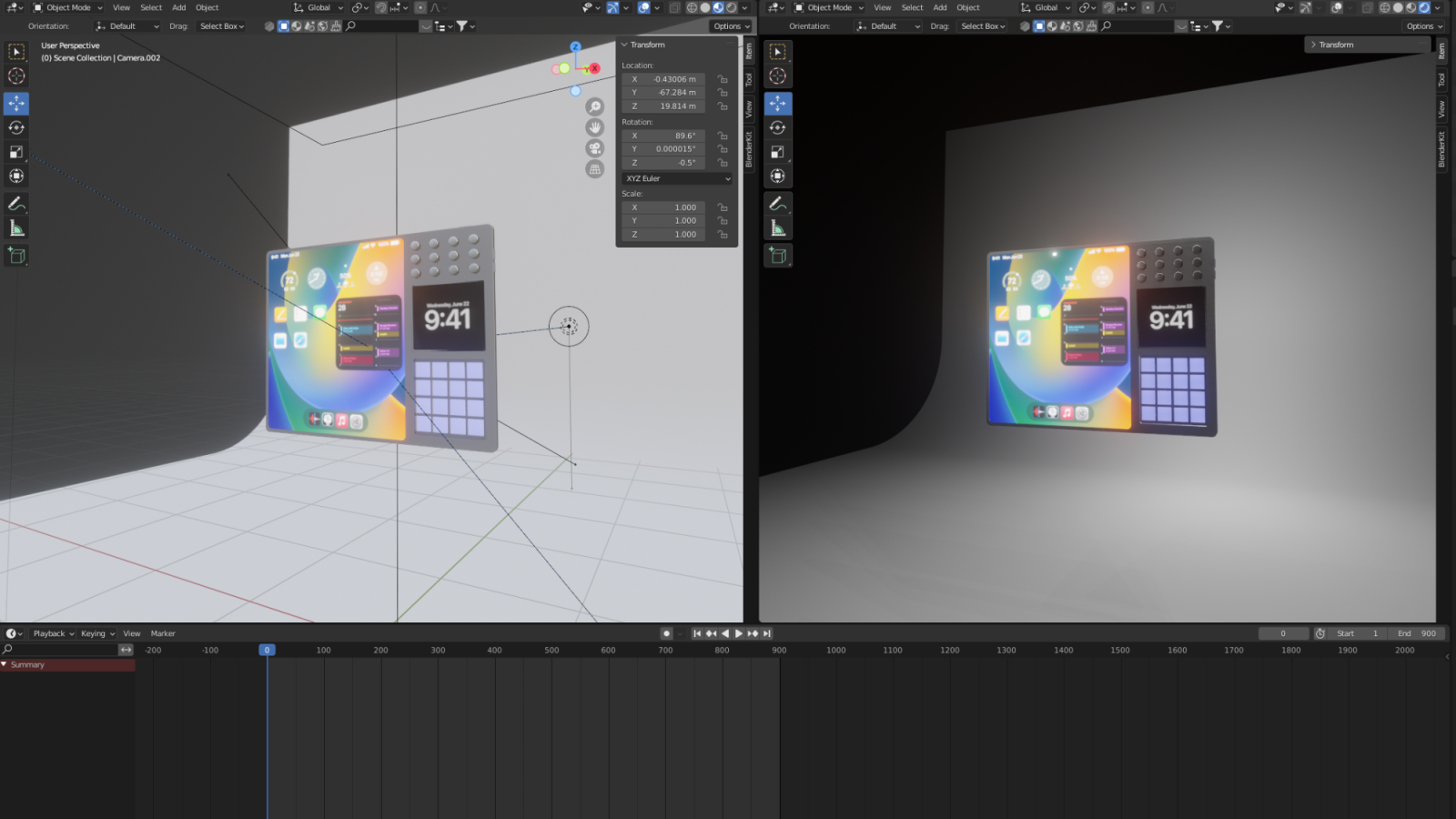Switch to Tool tab in left viewport sidebar
Screen dimensions: 1456x819
click(749, 80)
